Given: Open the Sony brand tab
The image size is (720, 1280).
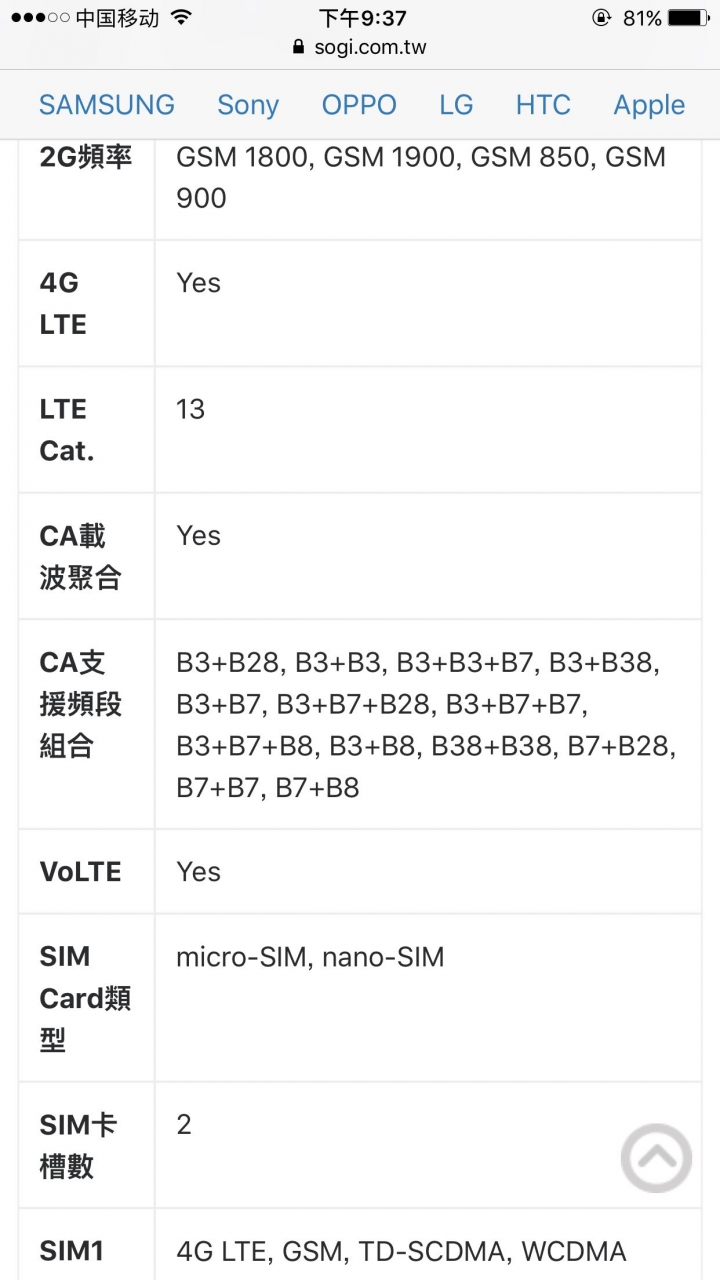Looking at the screenshot, I should point(248,105).
